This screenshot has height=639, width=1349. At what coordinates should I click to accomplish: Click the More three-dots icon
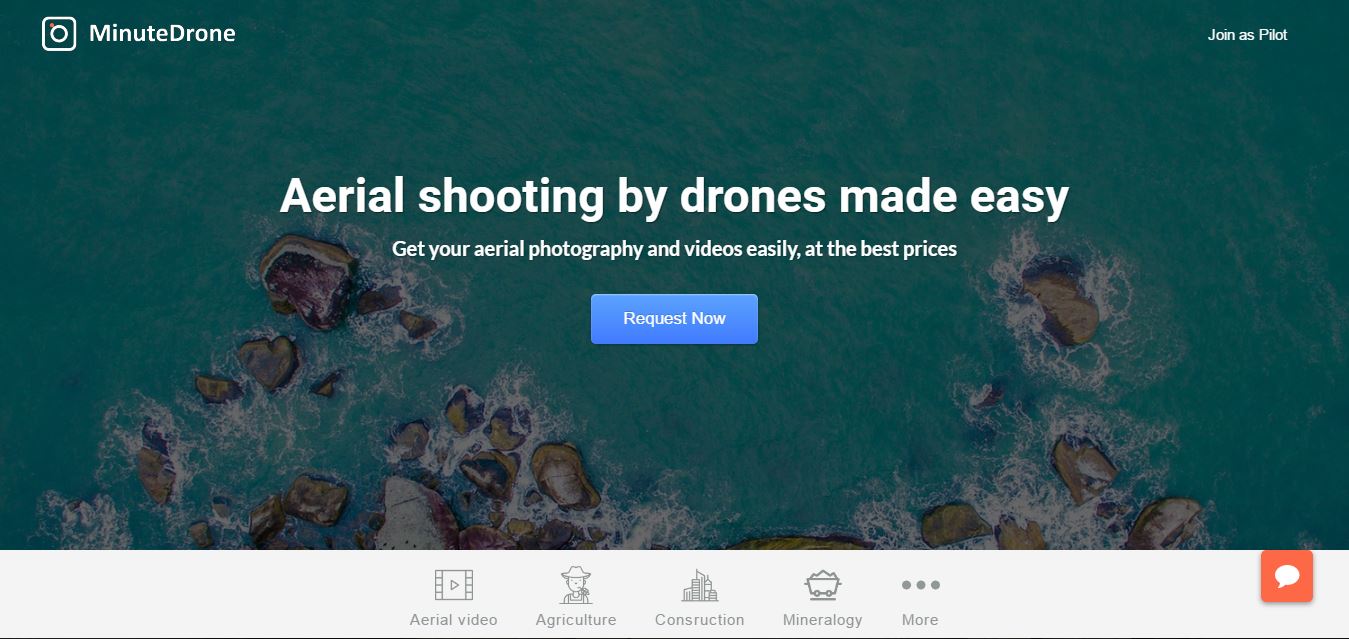pos(920,585)
